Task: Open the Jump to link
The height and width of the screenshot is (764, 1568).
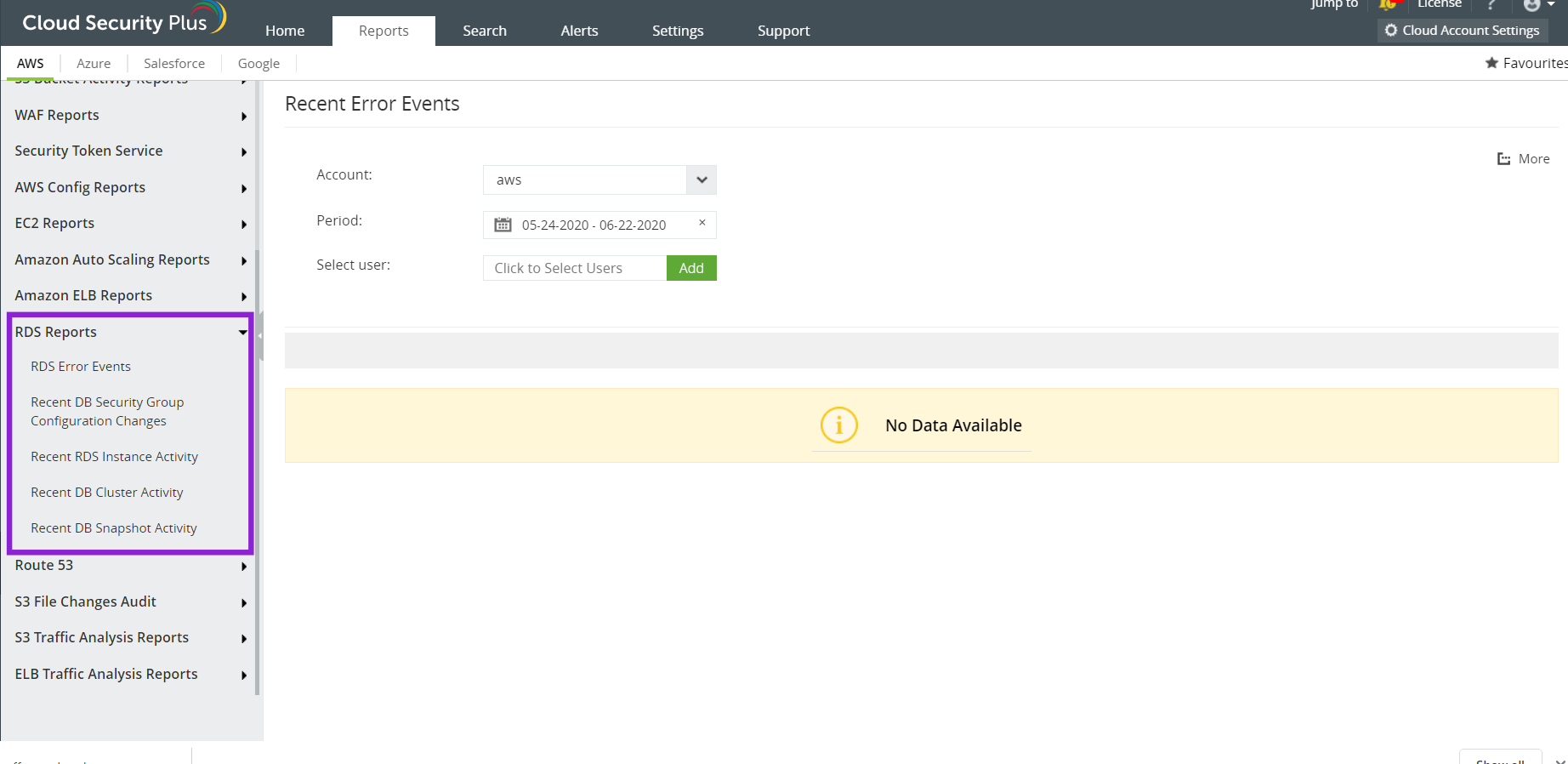Action: (x=1334, y=4)
